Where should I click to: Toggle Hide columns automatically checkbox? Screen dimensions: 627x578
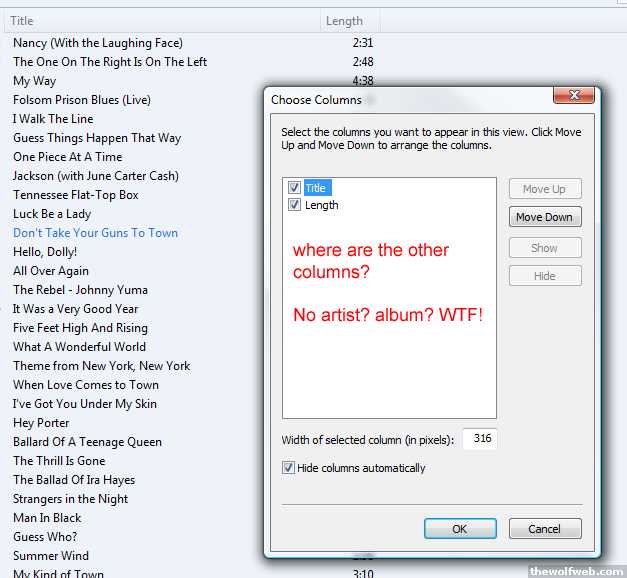[x=288, y=467]
